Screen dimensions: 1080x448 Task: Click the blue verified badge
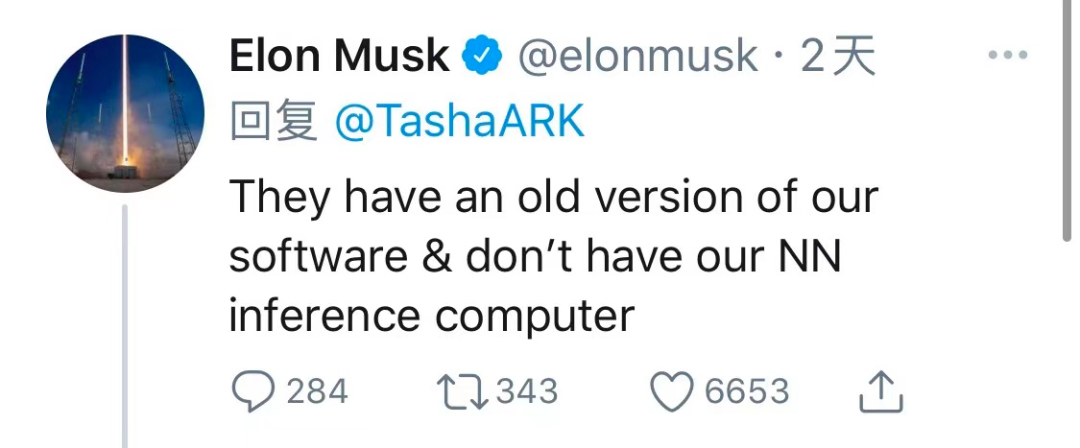point(482,57)
